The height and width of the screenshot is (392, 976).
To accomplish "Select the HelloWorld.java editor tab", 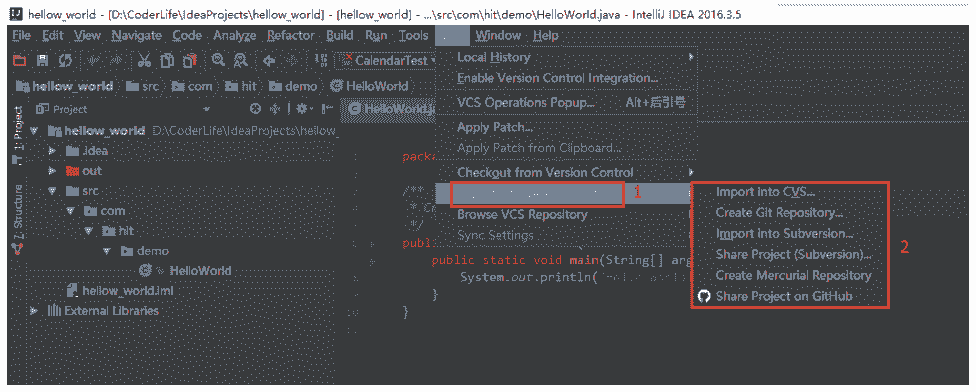I will pos(388,109).
